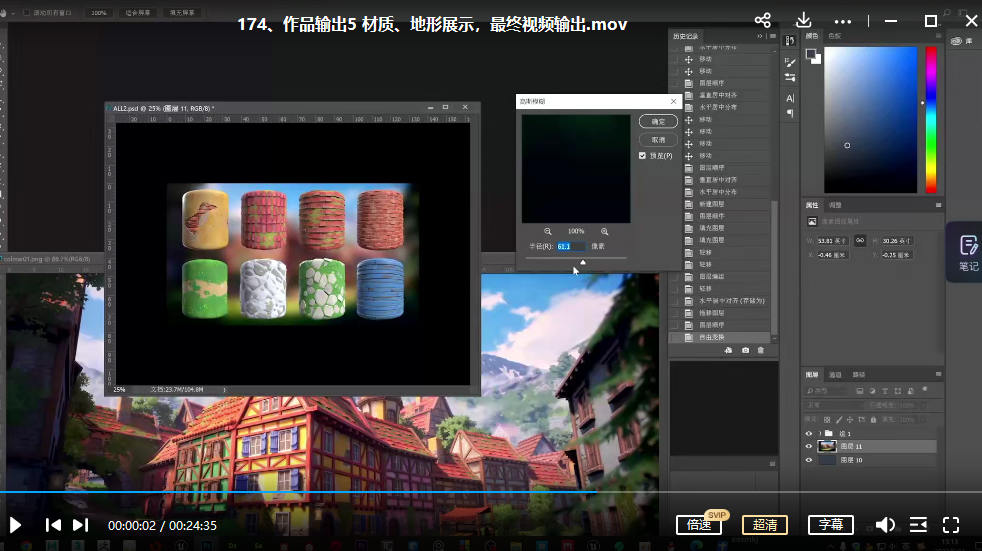
Task: Open the 超清 video quality selector
Action: point(764,525)
